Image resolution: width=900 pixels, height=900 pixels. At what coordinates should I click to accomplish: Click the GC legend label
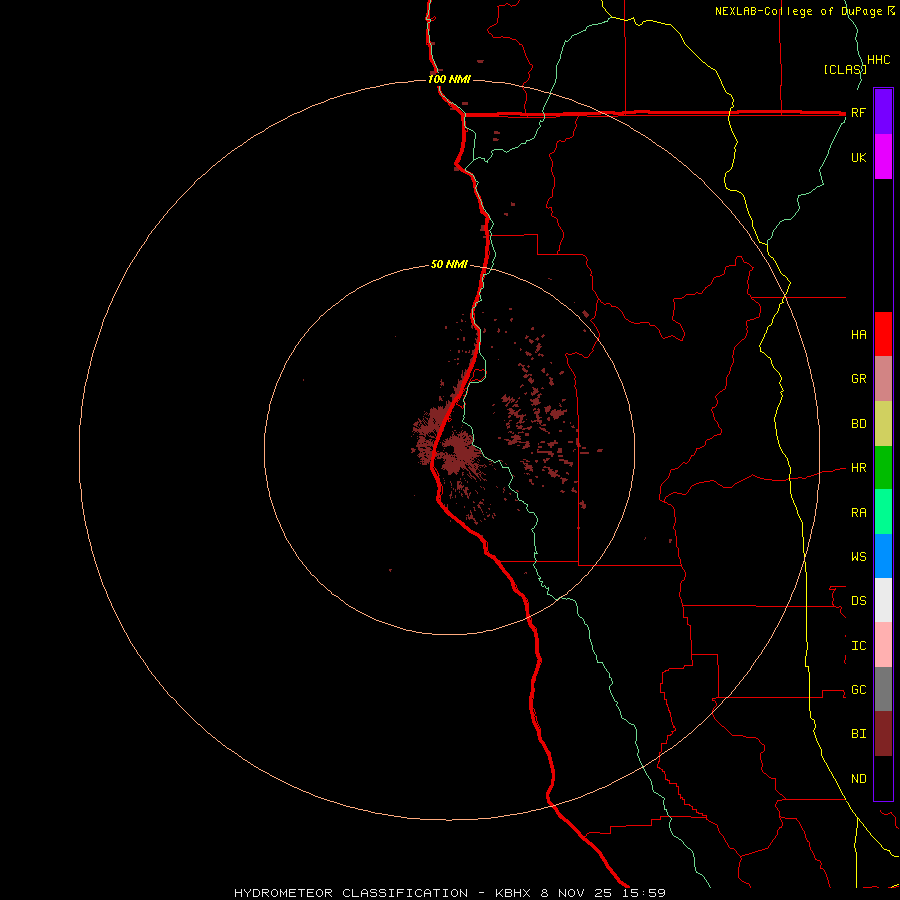(858, 690)
